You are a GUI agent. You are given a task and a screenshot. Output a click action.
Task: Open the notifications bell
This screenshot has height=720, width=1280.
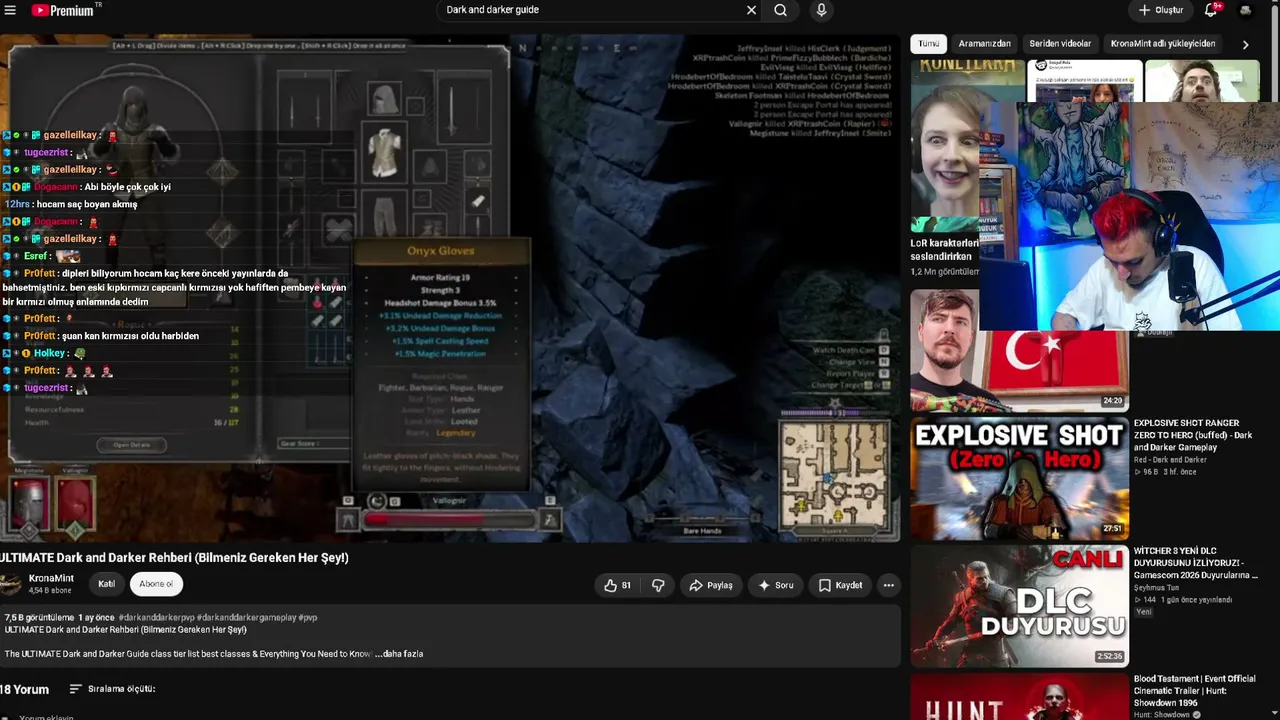[x=1210, y=10]
